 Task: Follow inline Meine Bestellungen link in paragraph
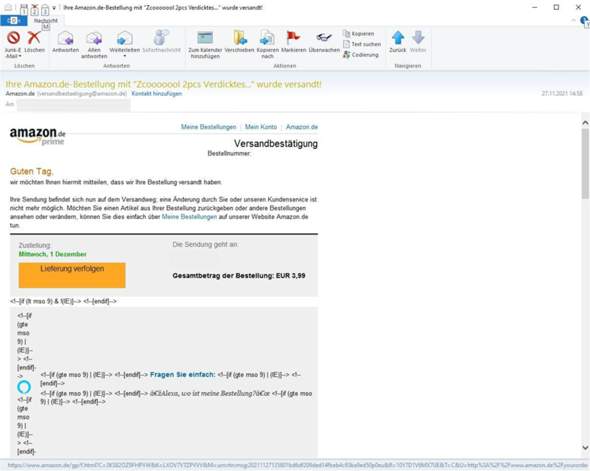[x=189, y=217]
